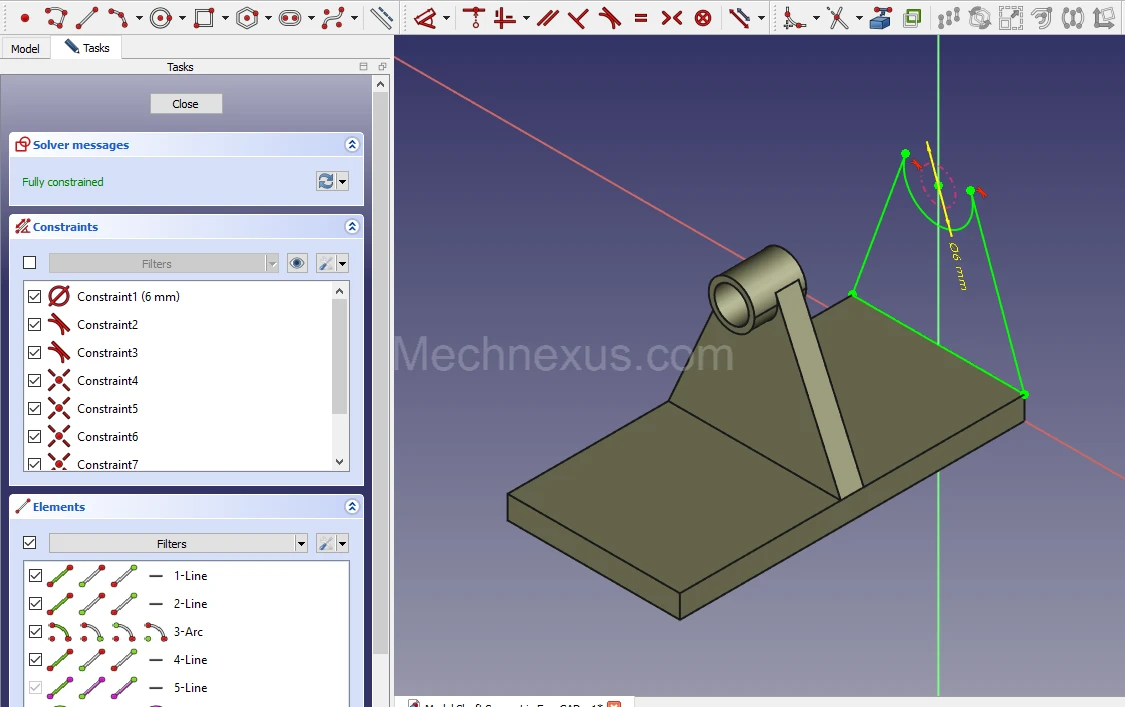Apply Point on Object constraint
Image resolution: width=1125 pixels, height=707 pixels.
[x=474, y=18]
